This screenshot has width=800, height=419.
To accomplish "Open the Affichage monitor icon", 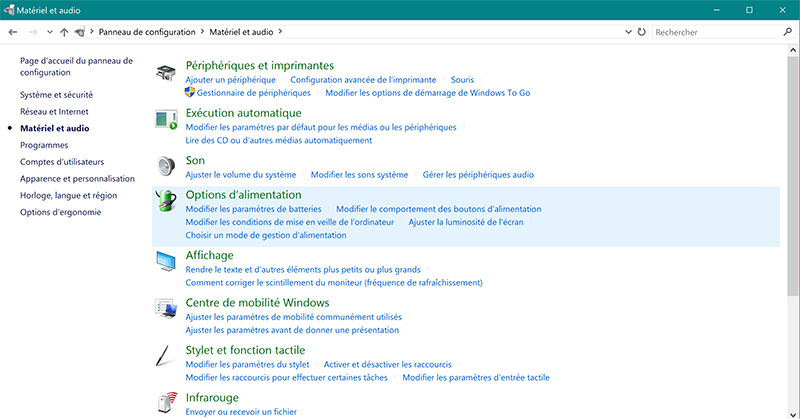I will click(167, 262).
